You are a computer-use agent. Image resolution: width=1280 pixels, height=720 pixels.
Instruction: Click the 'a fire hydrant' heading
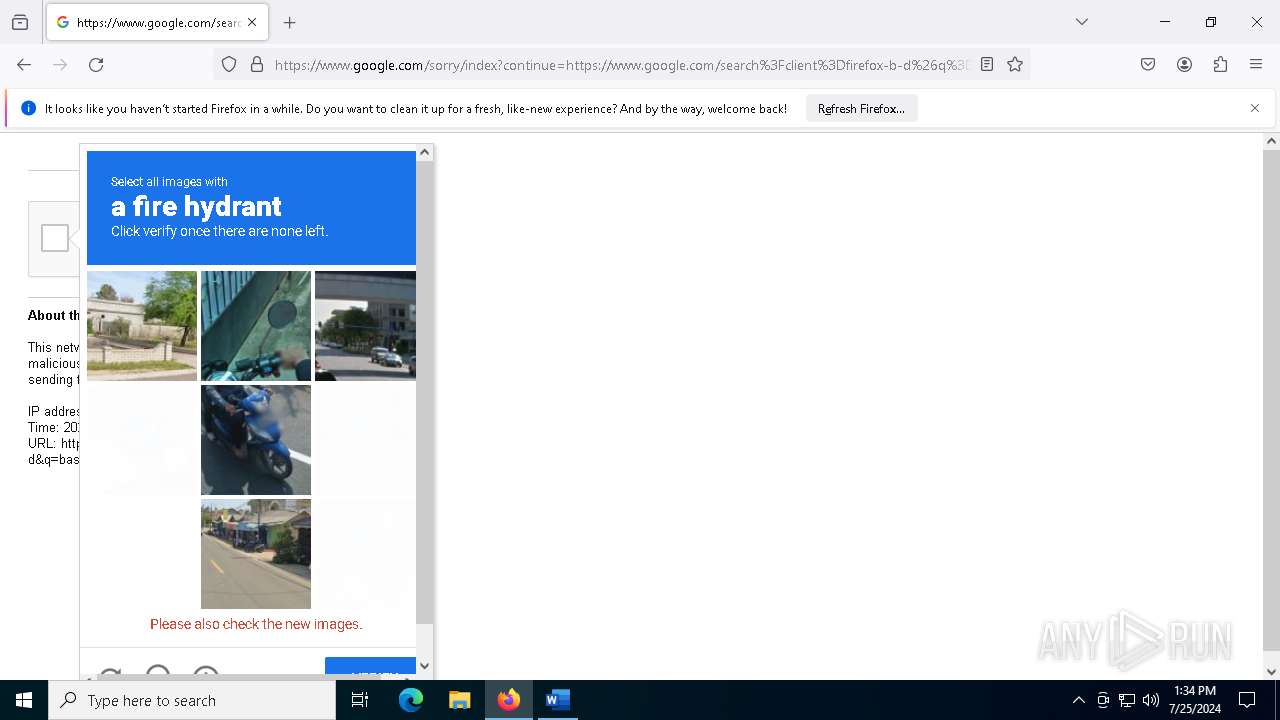[196, 206]
